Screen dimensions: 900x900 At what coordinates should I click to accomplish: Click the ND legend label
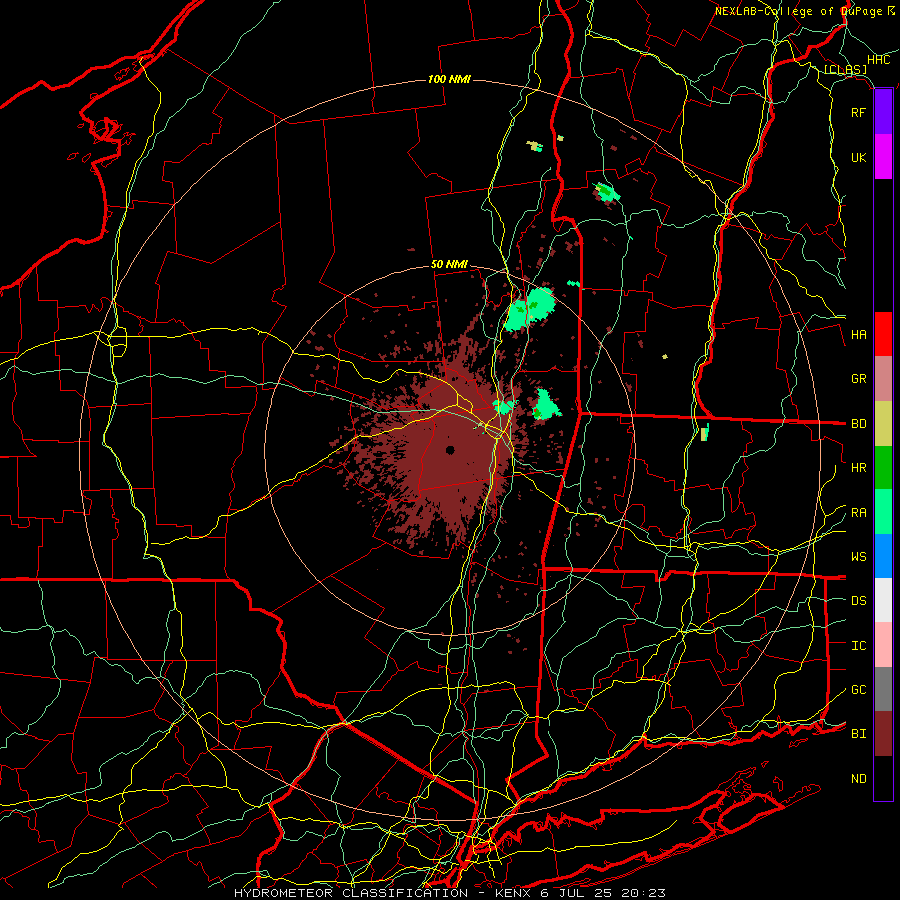click(858, 779)
